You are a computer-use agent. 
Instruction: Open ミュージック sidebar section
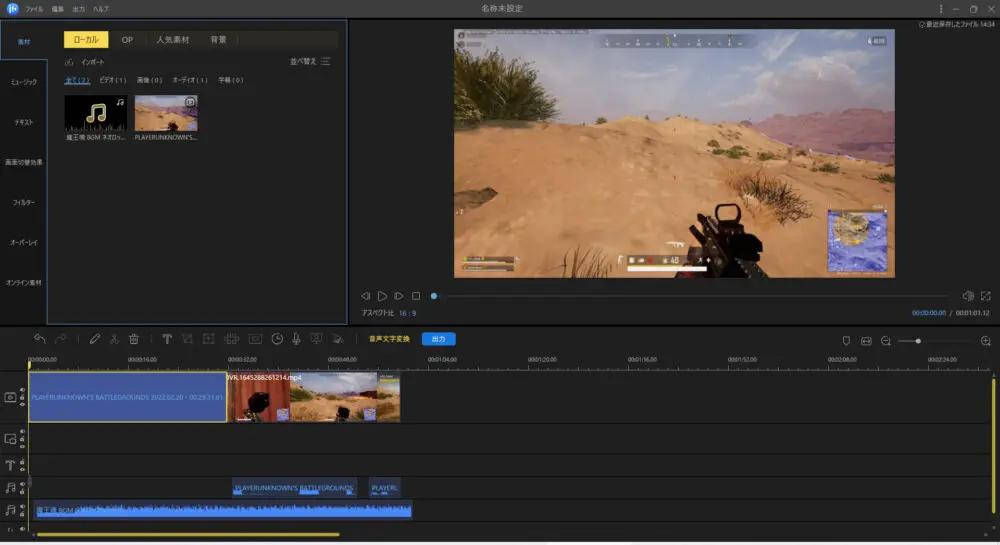click(24, 82)
